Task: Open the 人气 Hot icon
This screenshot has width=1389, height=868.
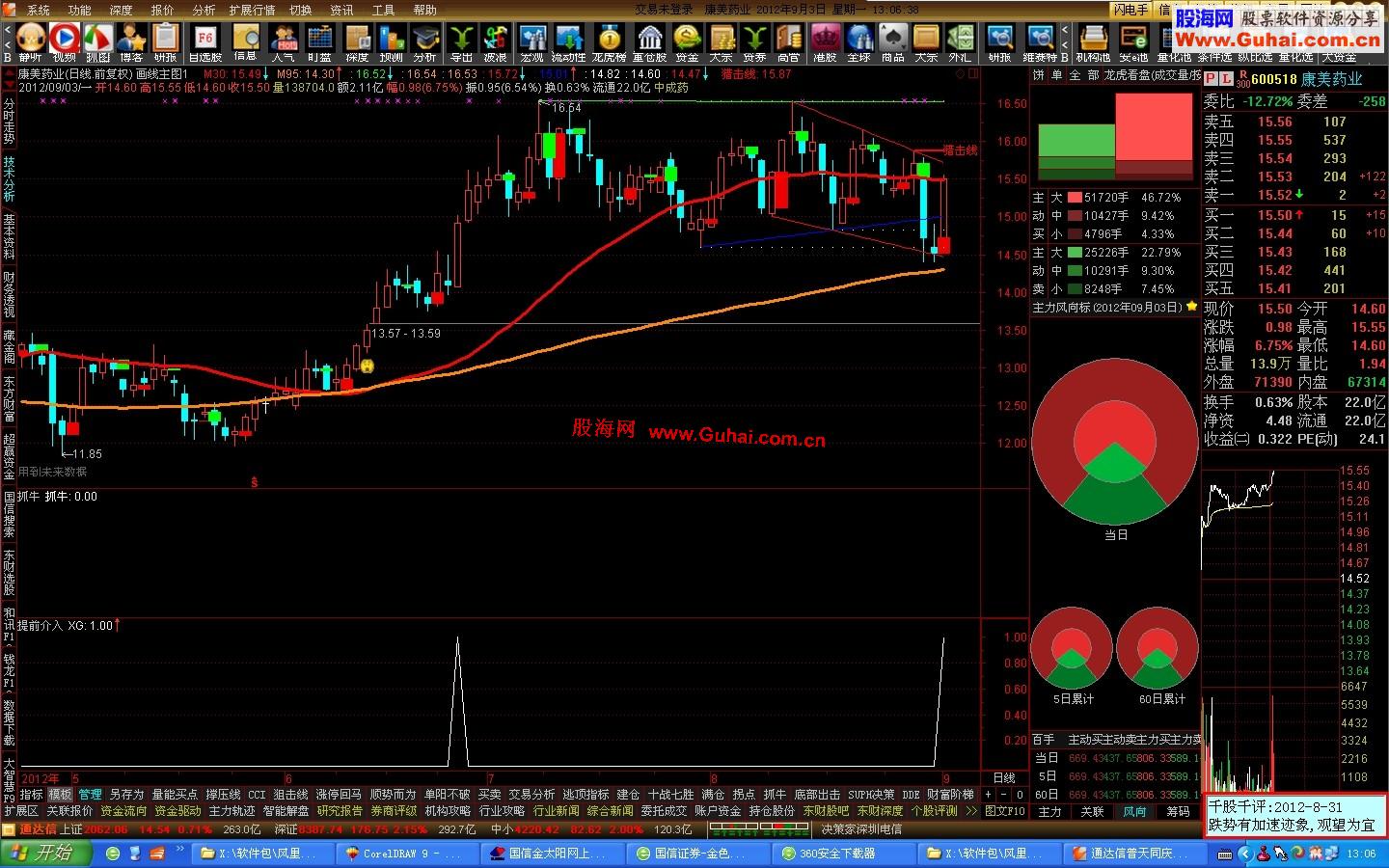Action: 284,41
